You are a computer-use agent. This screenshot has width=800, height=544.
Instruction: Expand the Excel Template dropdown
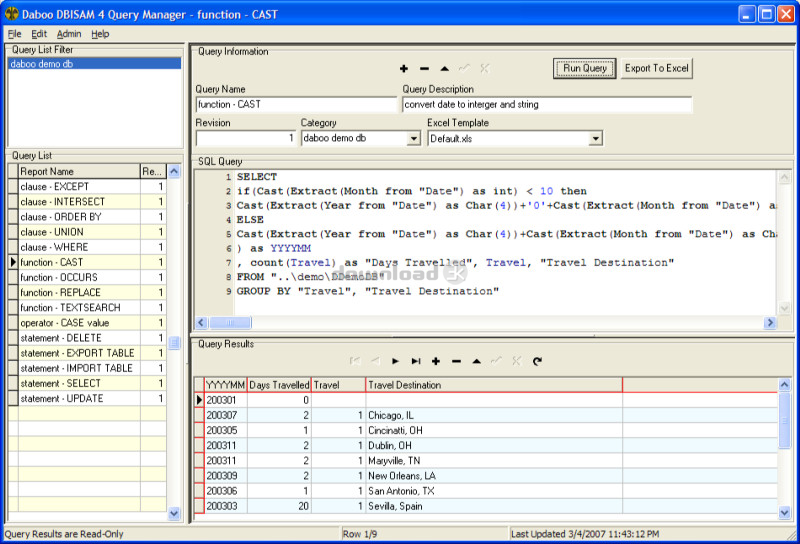pyautogui.click(x=595, y=139)
